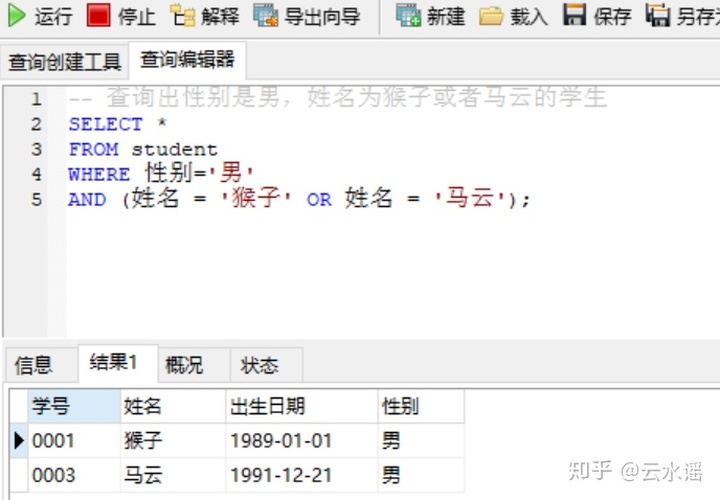Click the 运行 label button

[x=54, y=17]
